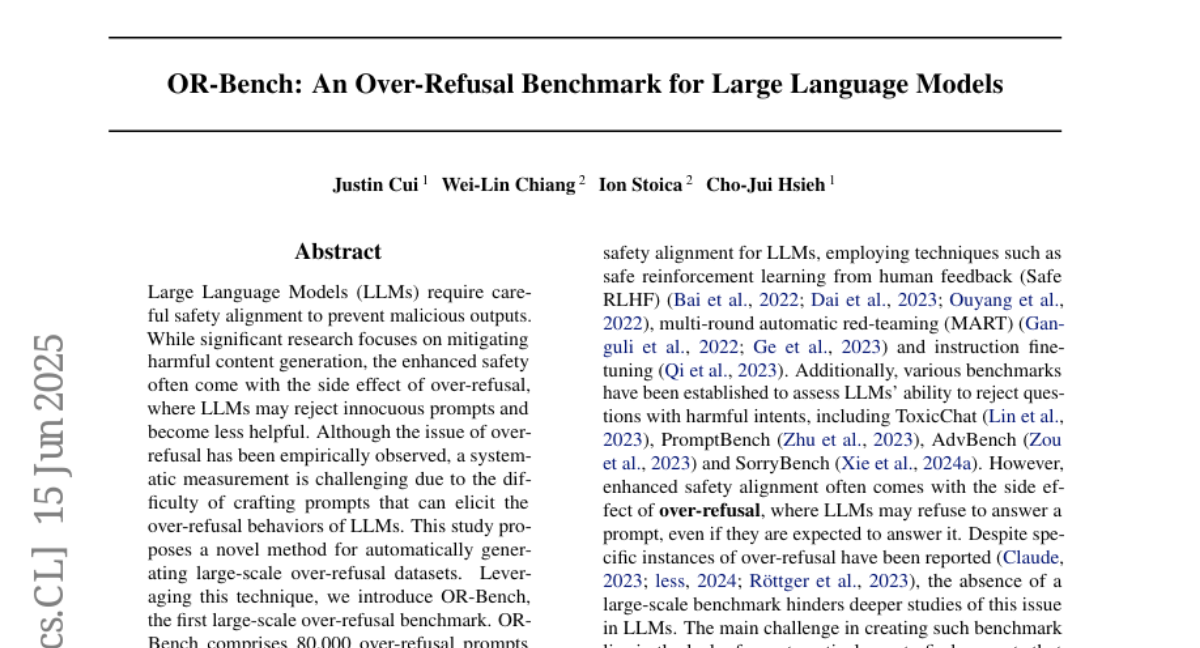The height and width of the screenshot is (648, 1200).
Task: Click the OR-Bench paper title
Action: click(x=584, y=84)
